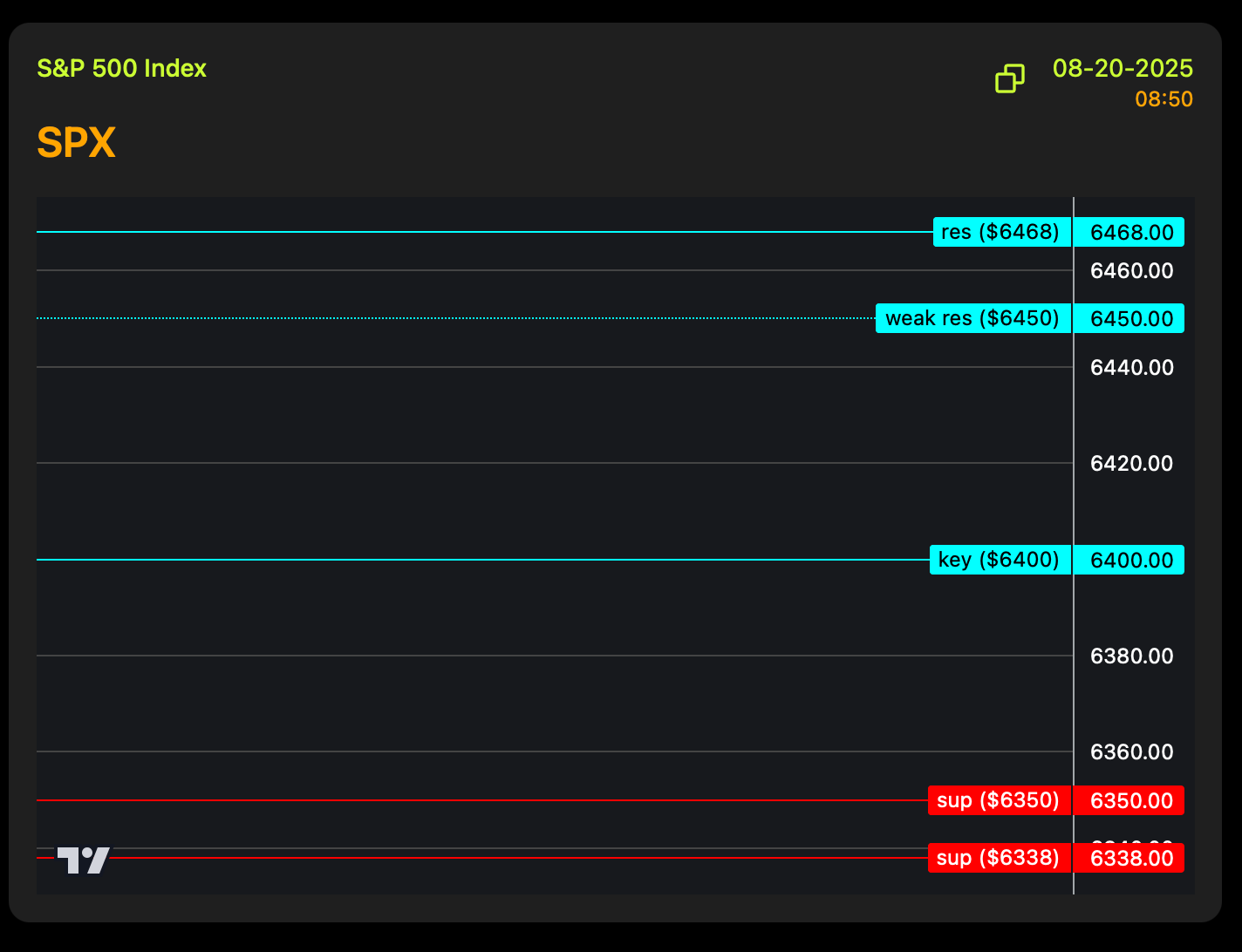
Task: Select the weak res ($6450) label
Action: pos(973,318)
